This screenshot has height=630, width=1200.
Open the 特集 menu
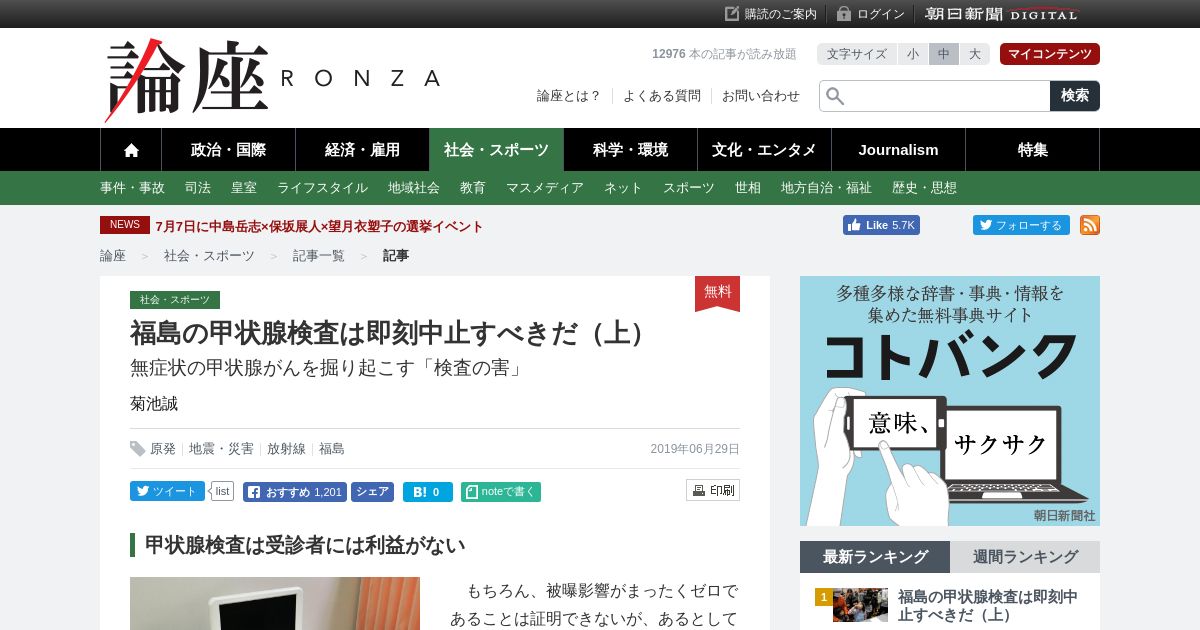click(1032, 150)
